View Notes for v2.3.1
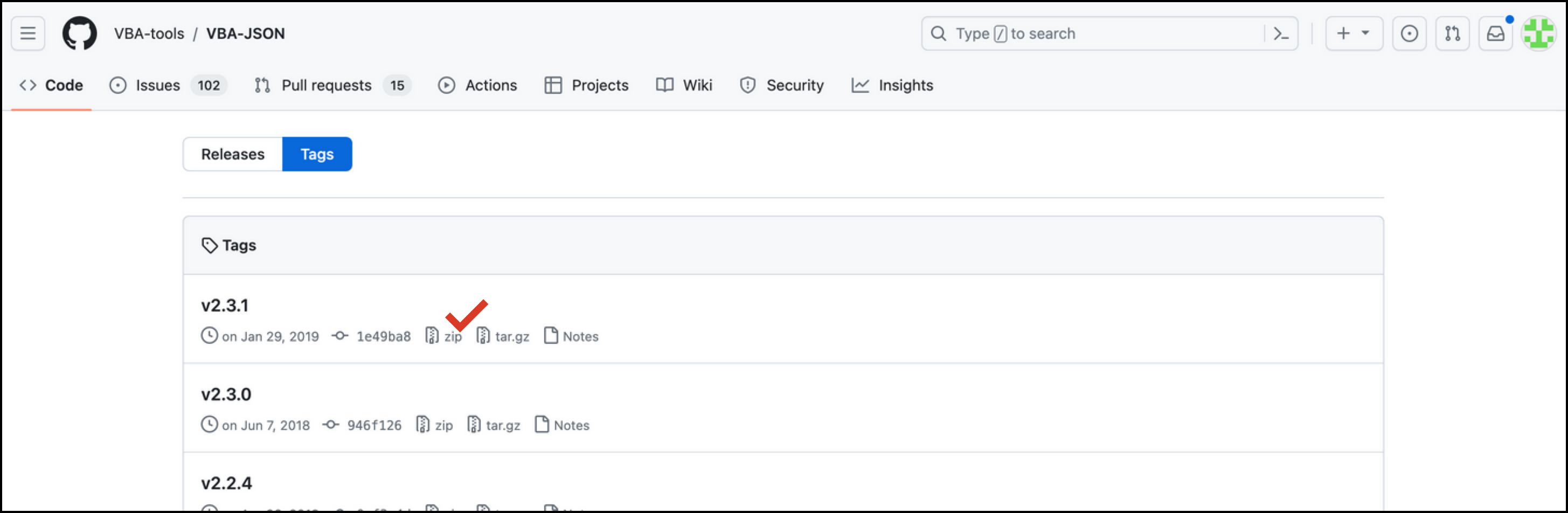This screenshot has width=1568, height=513. [571, 336]
